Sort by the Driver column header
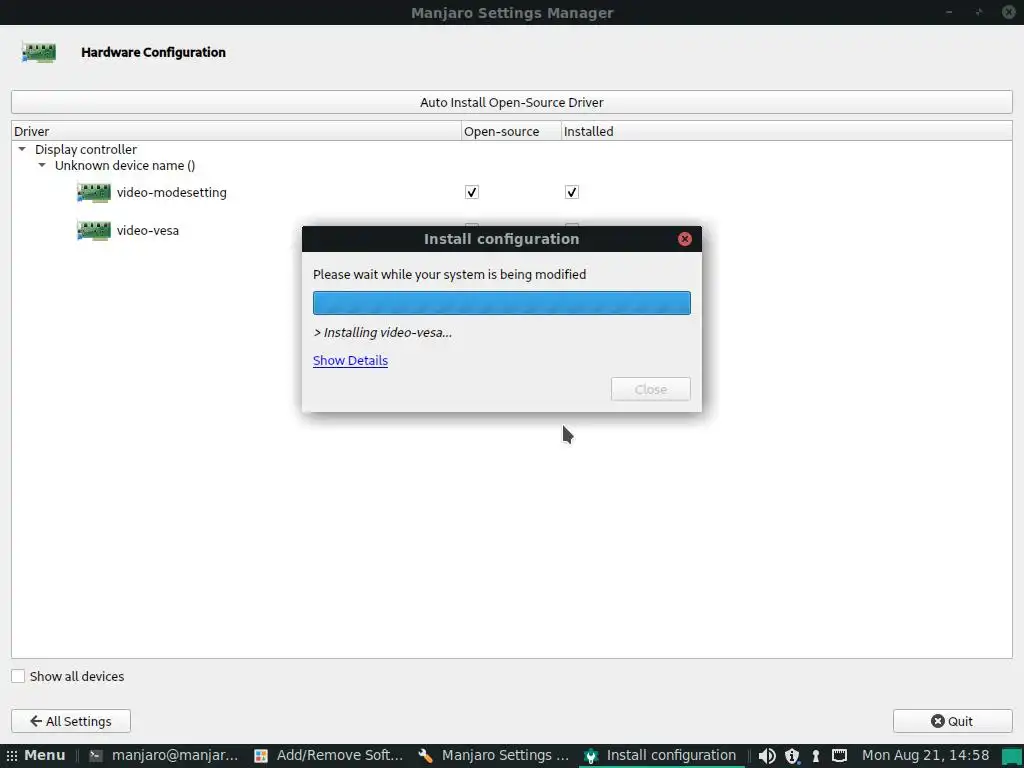 tap(236, 131)
